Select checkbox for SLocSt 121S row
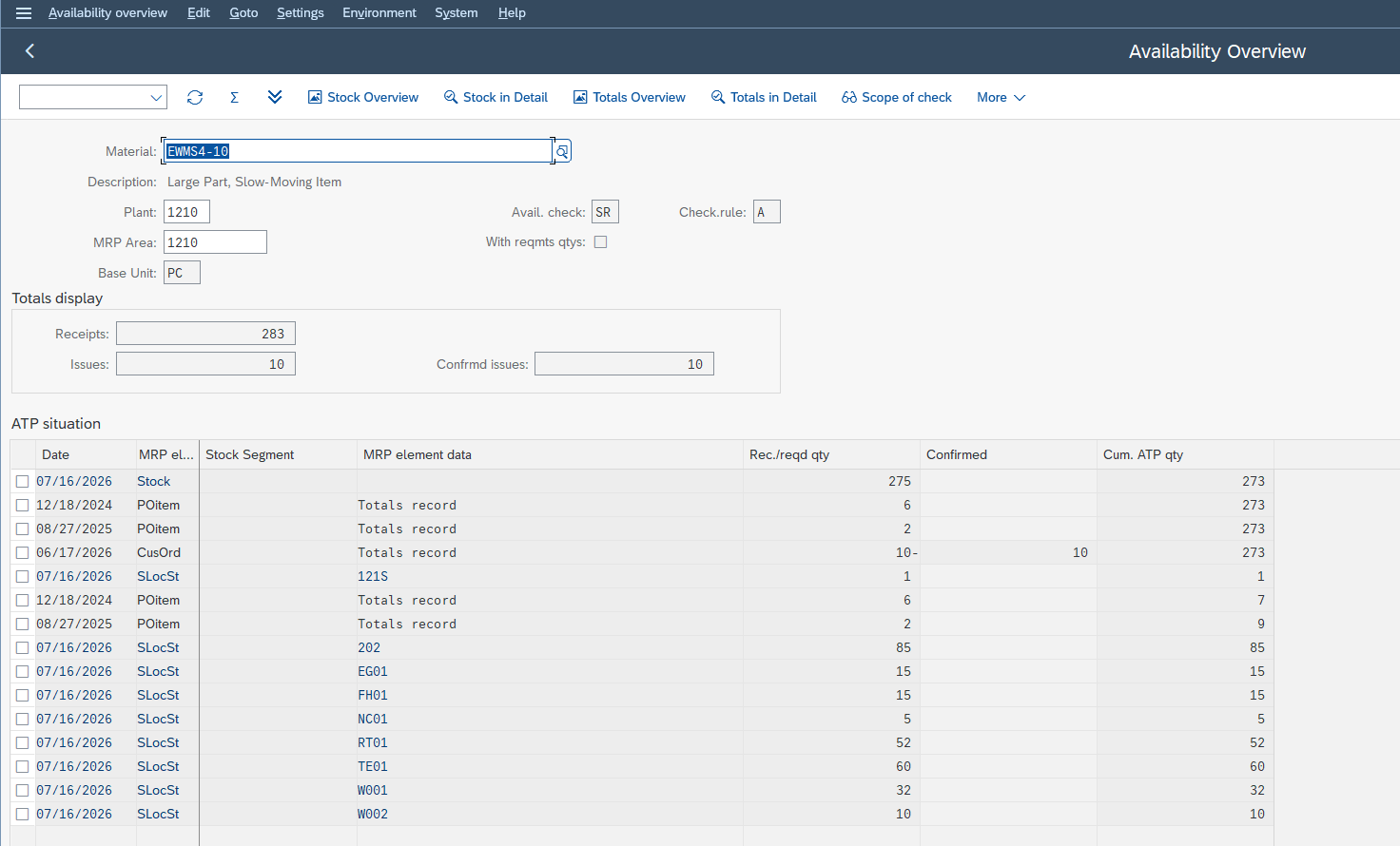Viewport: 1400px width, 846px height. pyautogui.click(x=22, y=577)
